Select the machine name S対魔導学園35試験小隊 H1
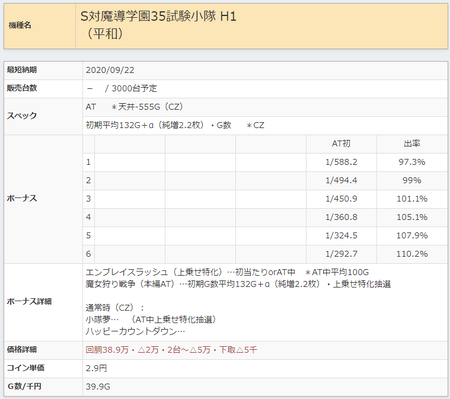This screenshot has height=399, width=450. coord(158,16)
